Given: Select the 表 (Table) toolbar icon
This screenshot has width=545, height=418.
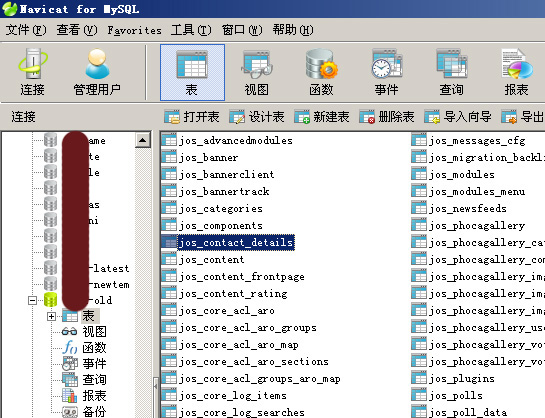Looking at the screenshot, I should tap(192, 72).
